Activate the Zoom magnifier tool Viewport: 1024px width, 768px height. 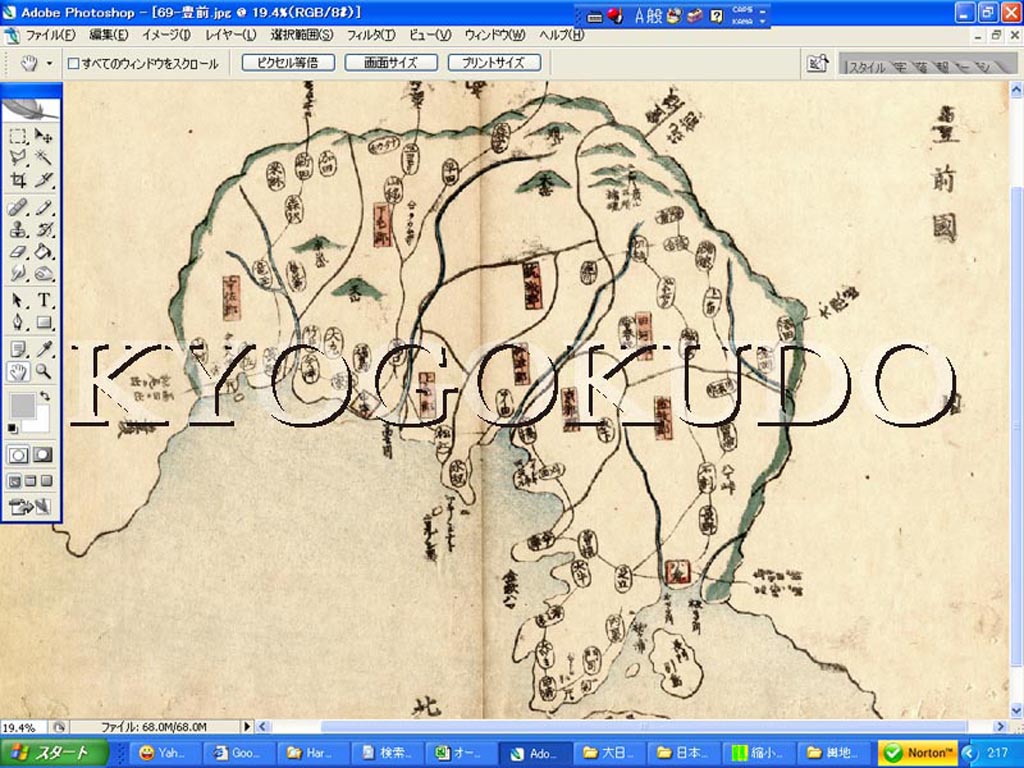pos(43,372)
